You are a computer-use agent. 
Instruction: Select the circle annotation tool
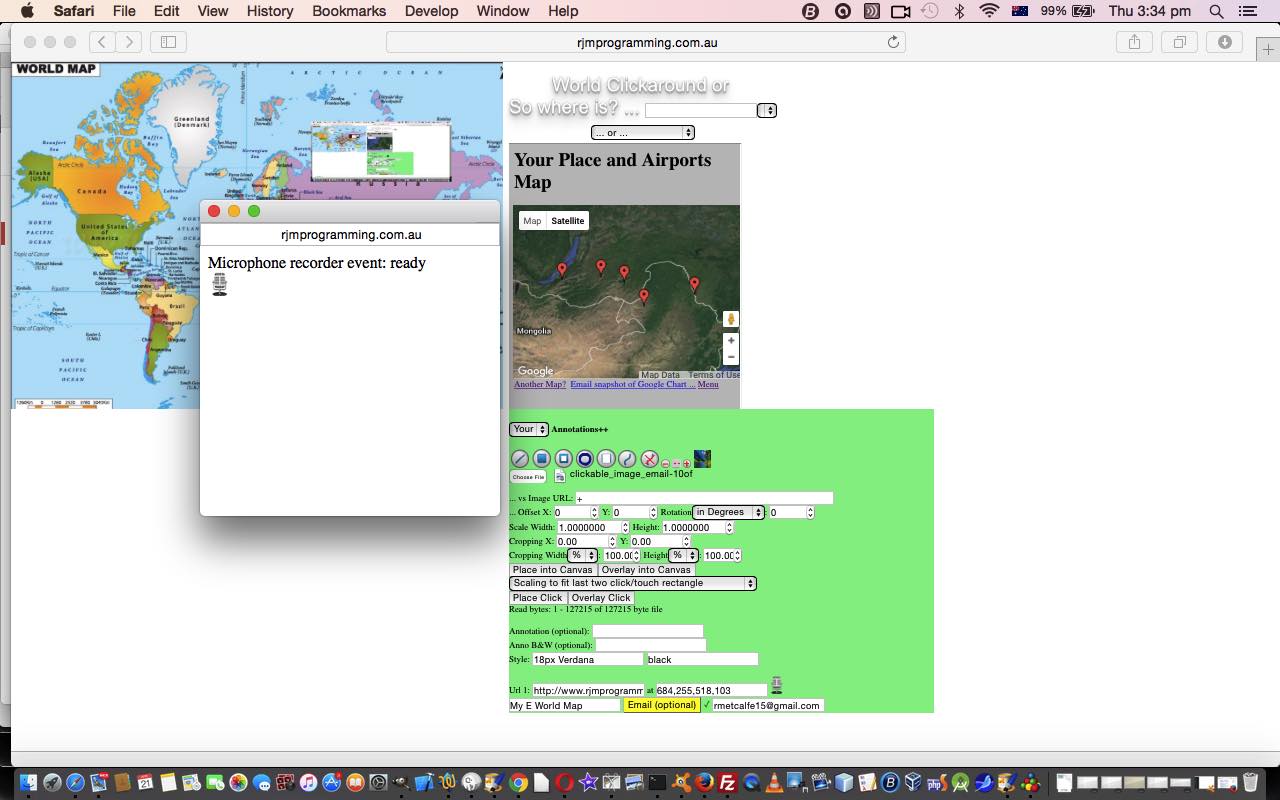[x=585, y=459]
